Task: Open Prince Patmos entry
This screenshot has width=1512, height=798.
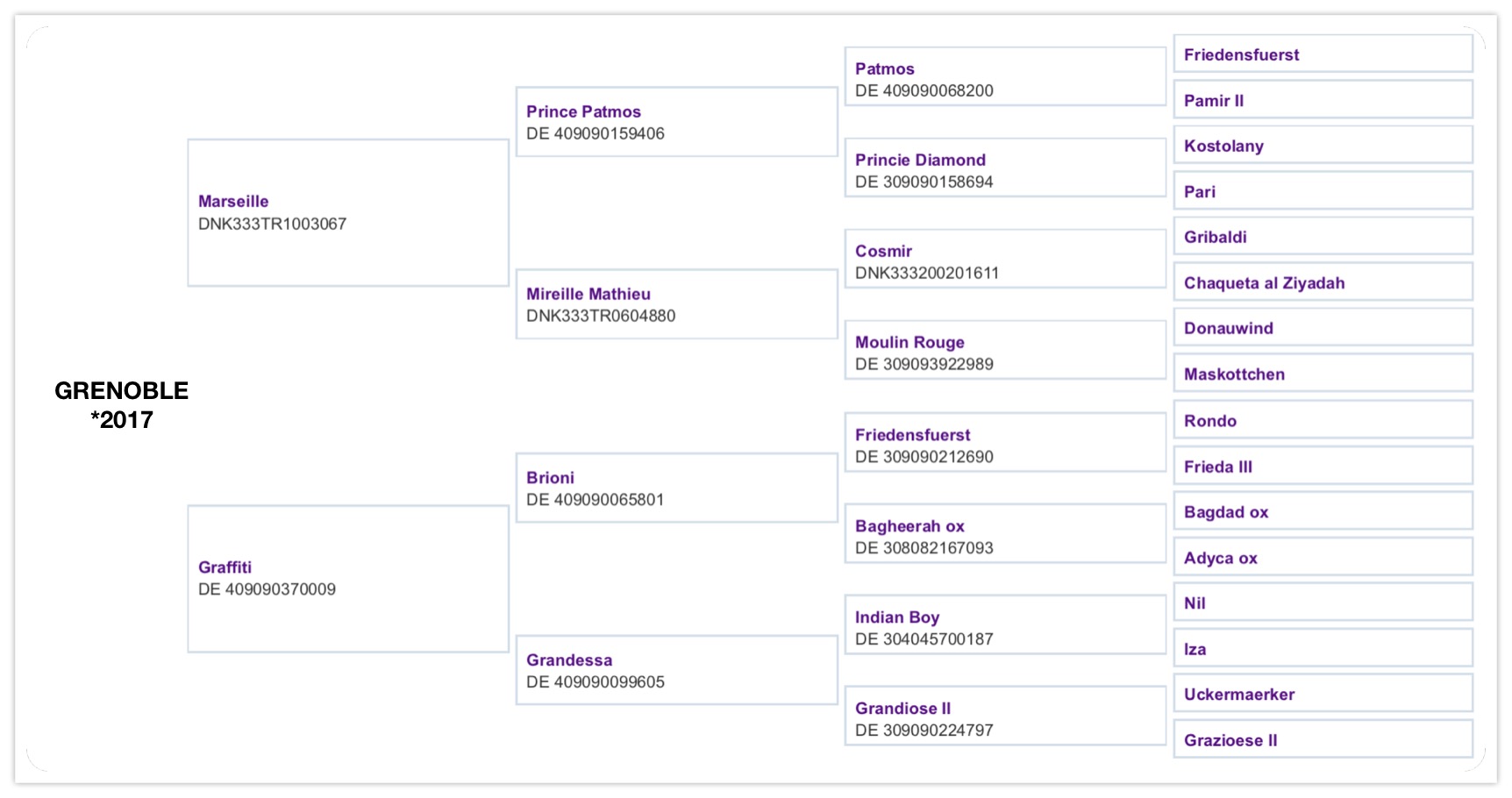Action: [583, 112]
